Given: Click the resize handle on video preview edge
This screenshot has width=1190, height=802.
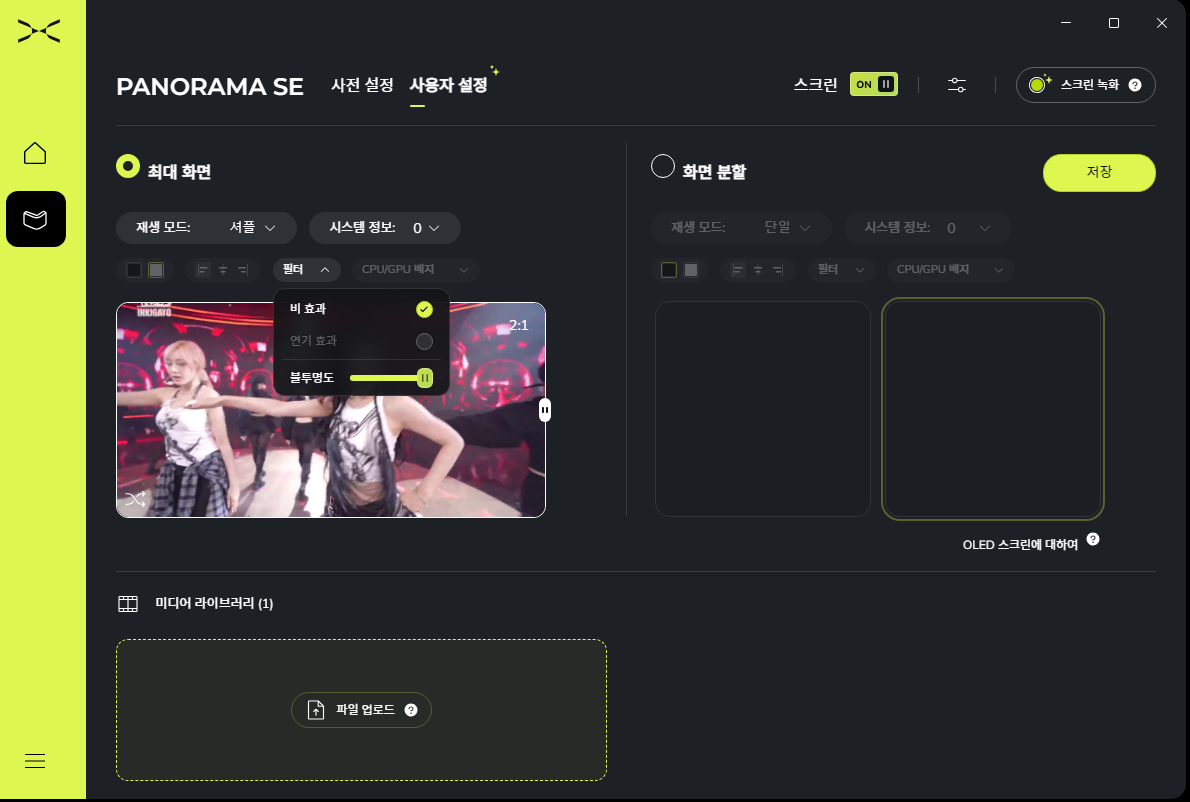Looking at the screenshot, I should [x=545, y=410].
